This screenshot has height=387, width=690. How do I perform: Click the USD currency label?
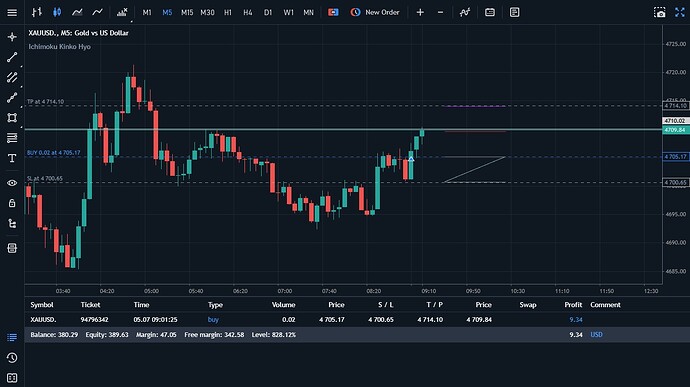(x=596, y=335)
